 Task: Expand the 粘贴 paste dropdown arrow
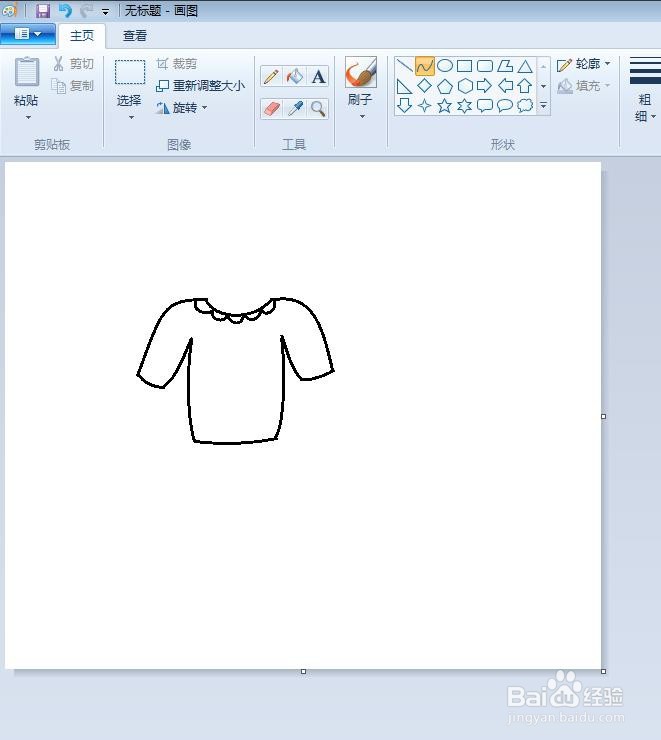point(28,117)
